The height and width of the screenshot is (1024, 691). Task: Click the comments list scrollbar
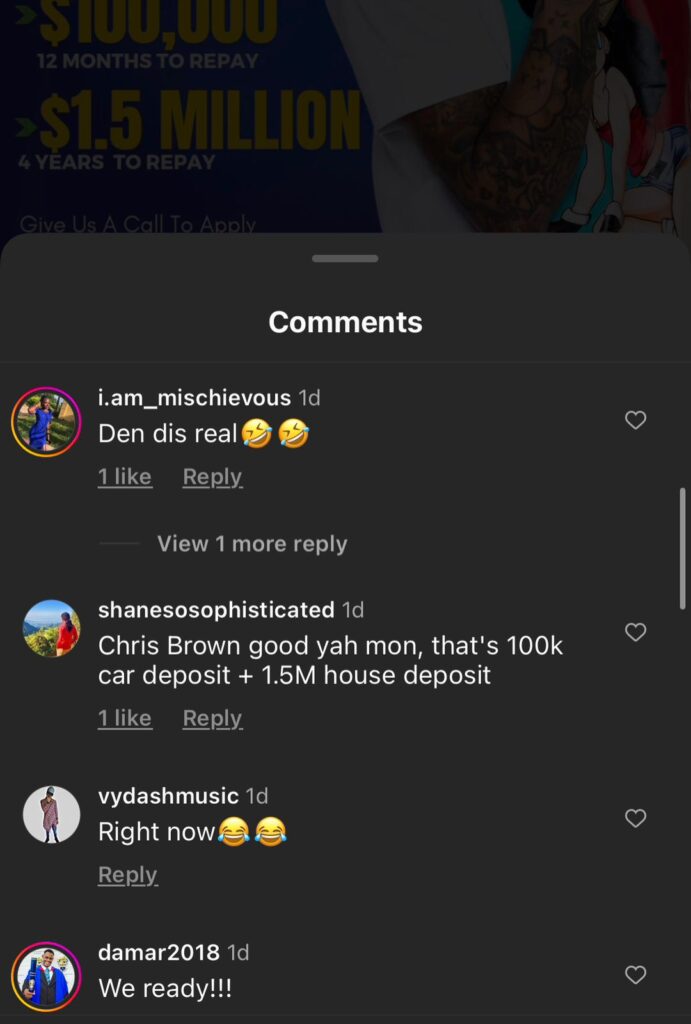click(683, 549)
